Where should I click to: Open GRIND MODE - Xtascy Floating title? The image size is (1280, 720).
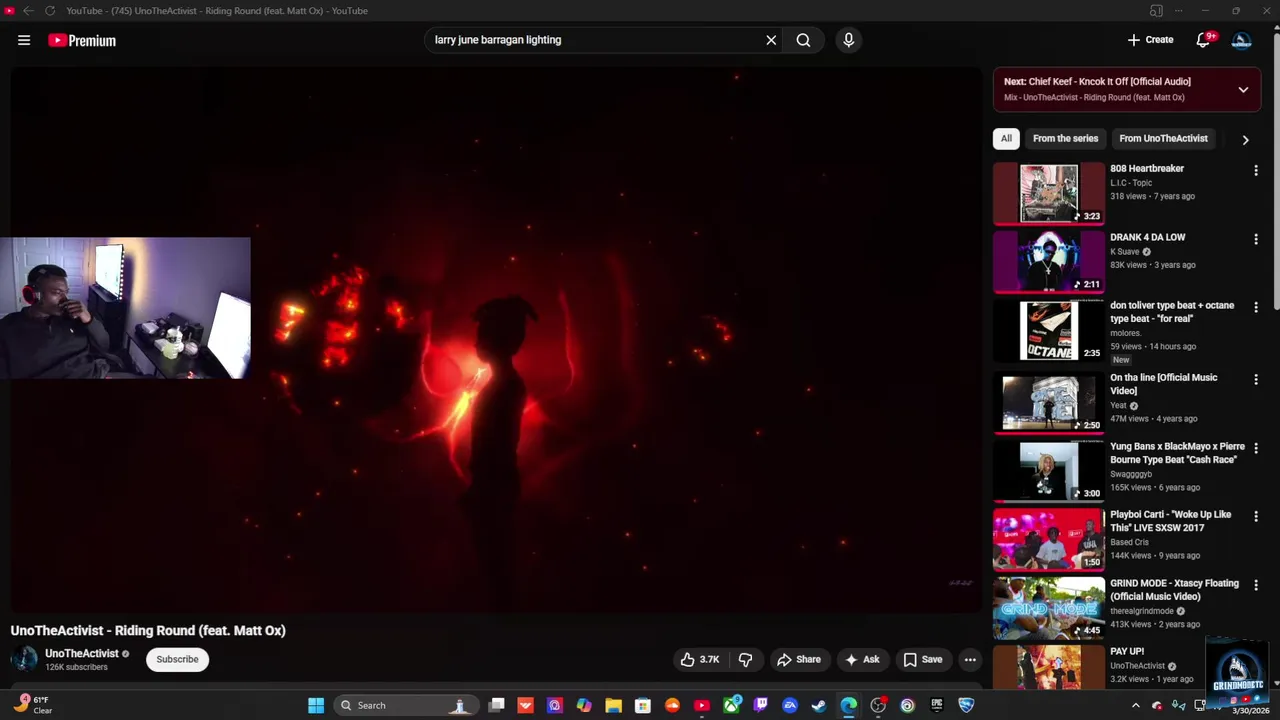pyautogui.click(x=1174, y=590)
